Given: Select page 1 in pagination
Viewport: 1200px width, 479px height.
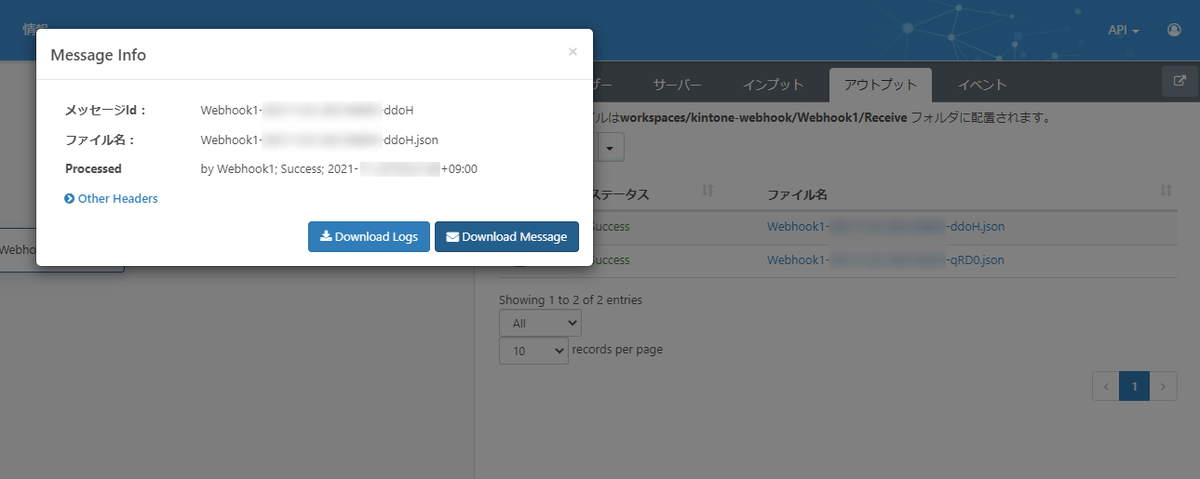Looking at the screenshot, I should click(1135, 386).
